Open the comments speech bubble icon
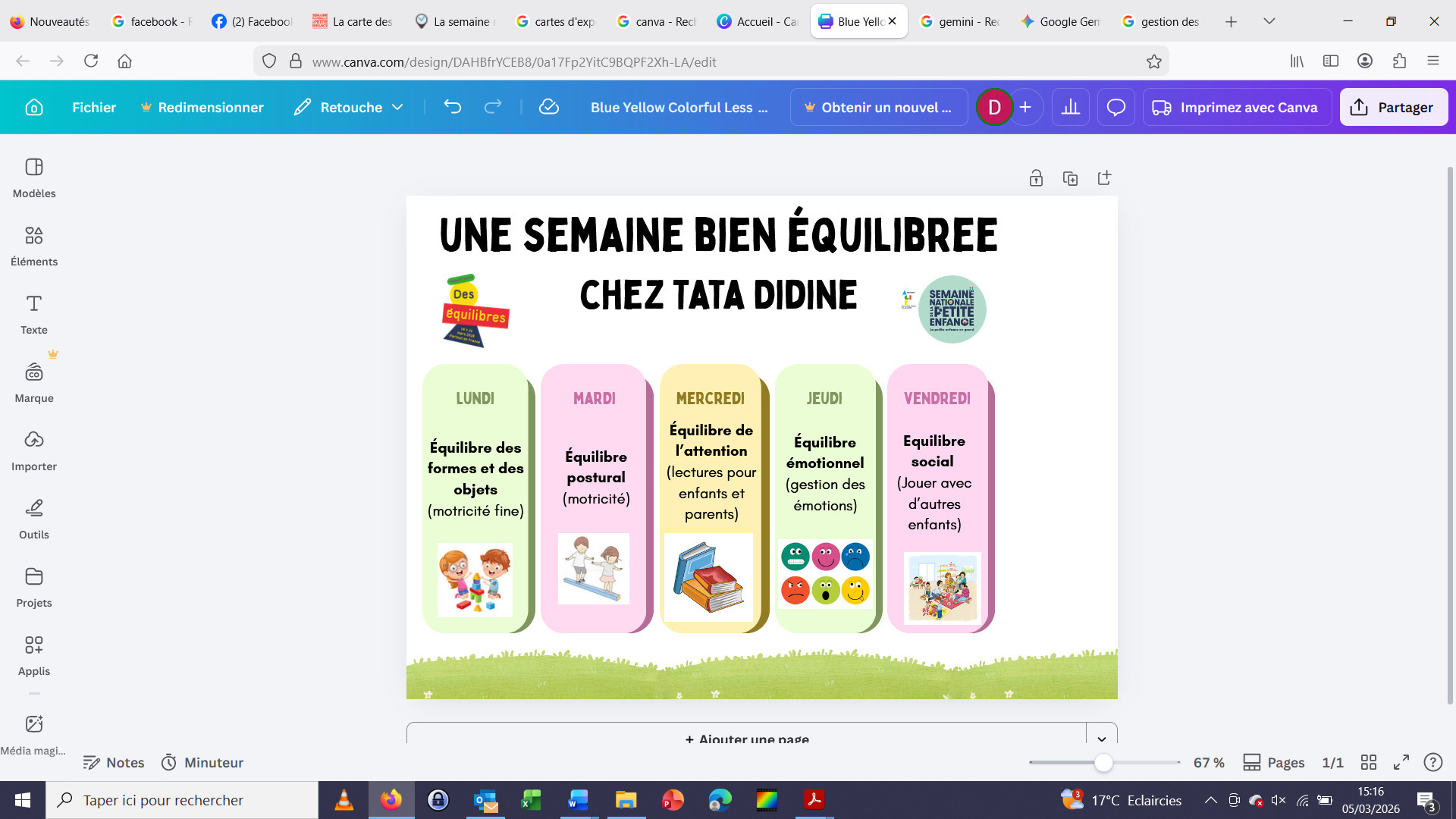1456x819 pixels. click(x=1116, y=107)
